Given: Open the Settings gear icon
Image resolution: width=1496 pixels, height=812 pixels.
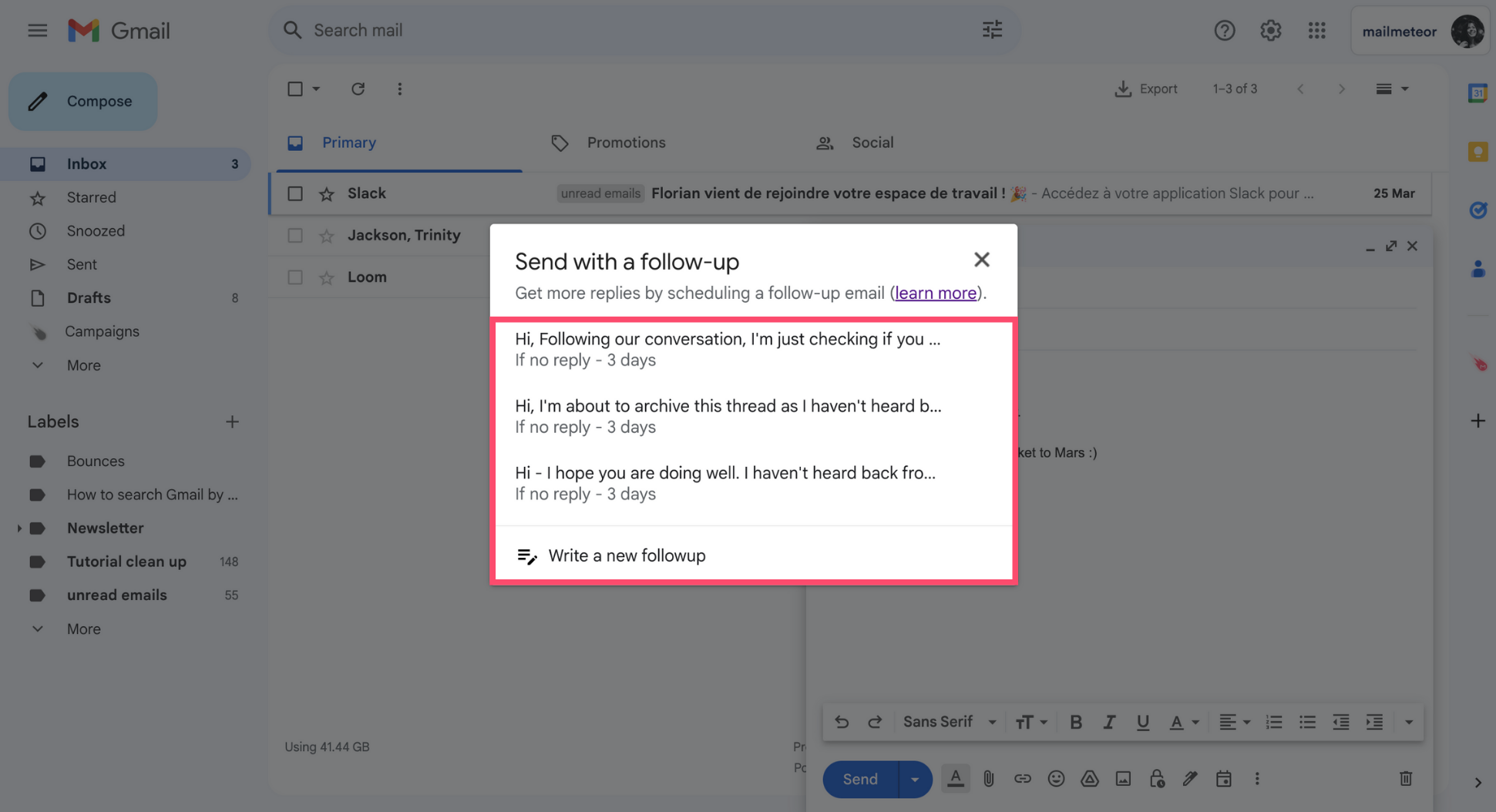Looking at the screenshot, I should tap(1270, 31).
